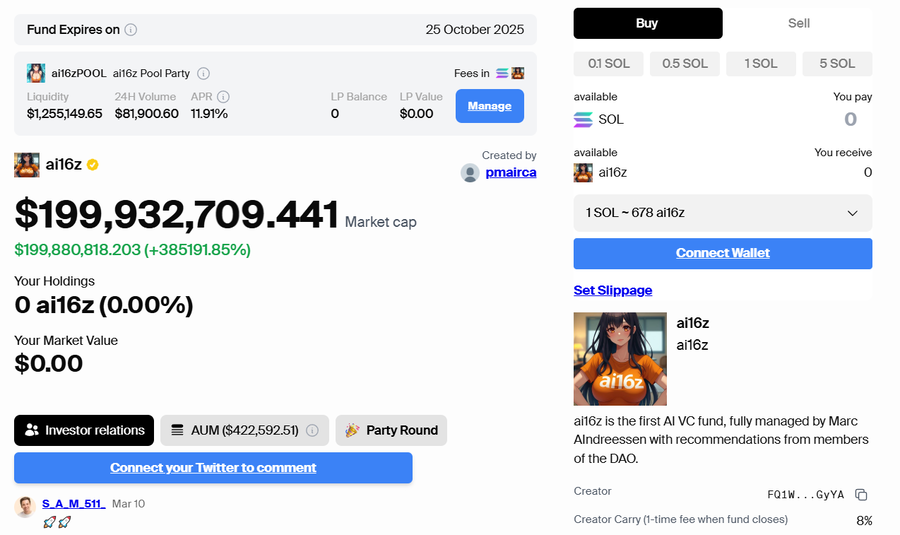The width and height of the screenshot is (900, 535).
Task: Click the SOL fee icon beside Fees in
Action: [x=502, y=73]
